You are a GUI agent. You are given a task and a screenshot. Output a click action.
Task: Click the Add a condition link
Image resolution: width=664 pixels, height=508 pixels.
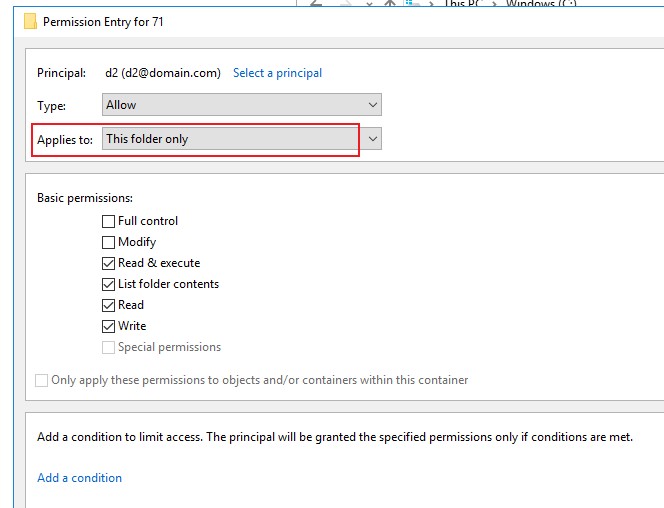tap(79, 478)
